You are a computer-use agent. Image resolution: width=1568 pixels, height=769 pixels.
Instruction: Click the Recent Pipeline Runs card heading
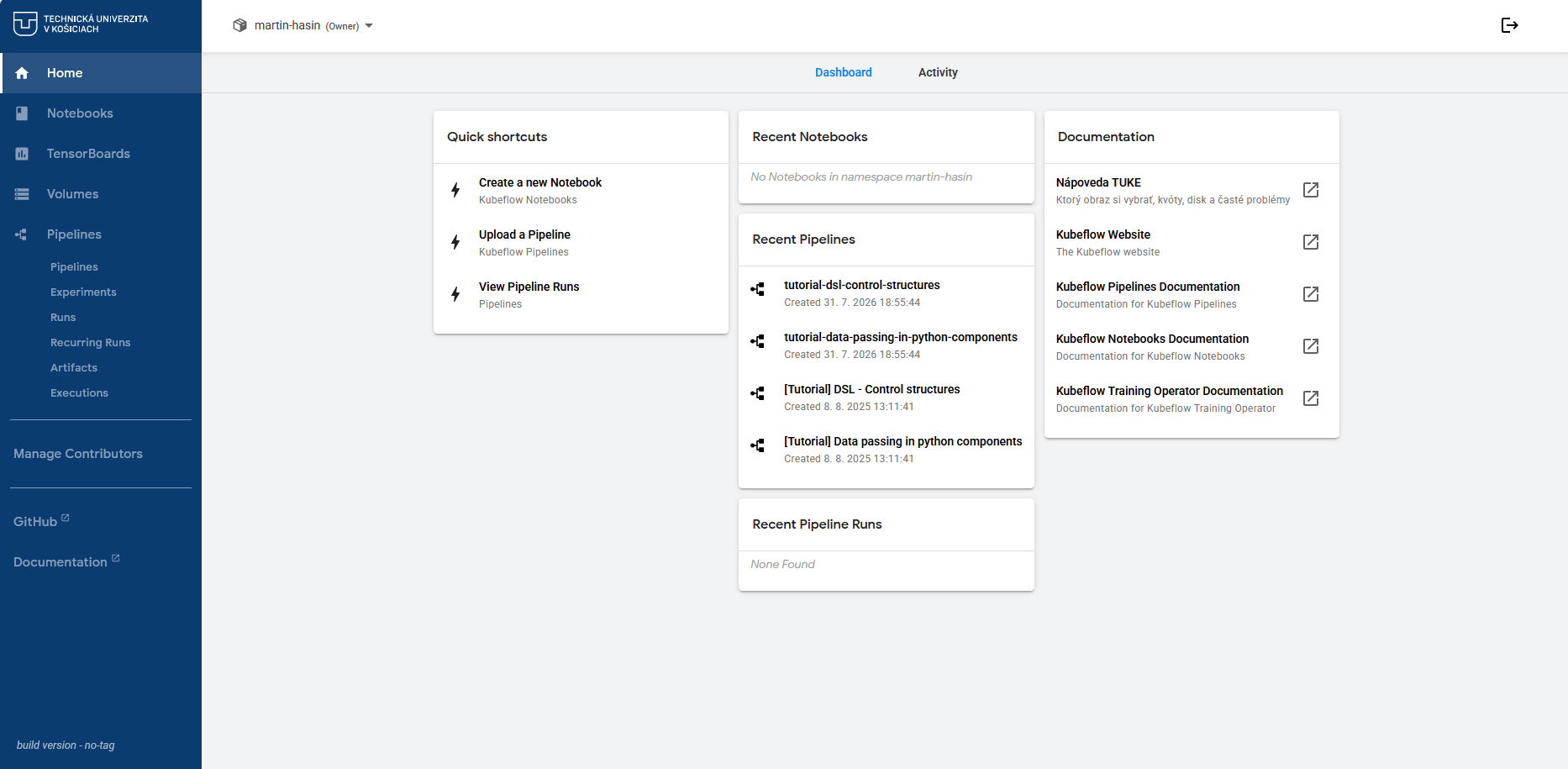[x=817, y=524]
